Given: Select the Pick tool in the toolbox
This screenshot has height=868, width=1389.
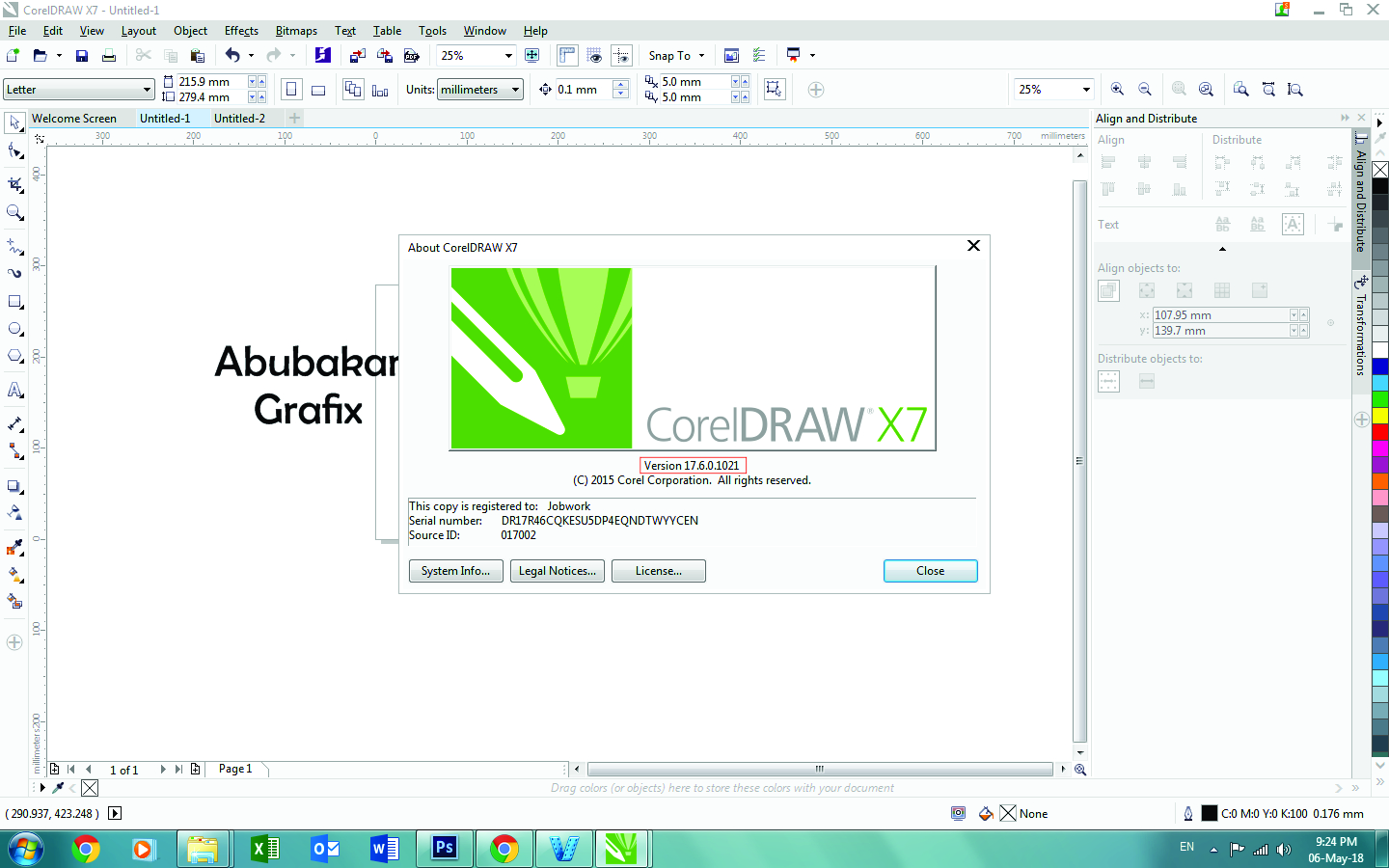Looking at the screenshot, I should (x=14, y=122).
